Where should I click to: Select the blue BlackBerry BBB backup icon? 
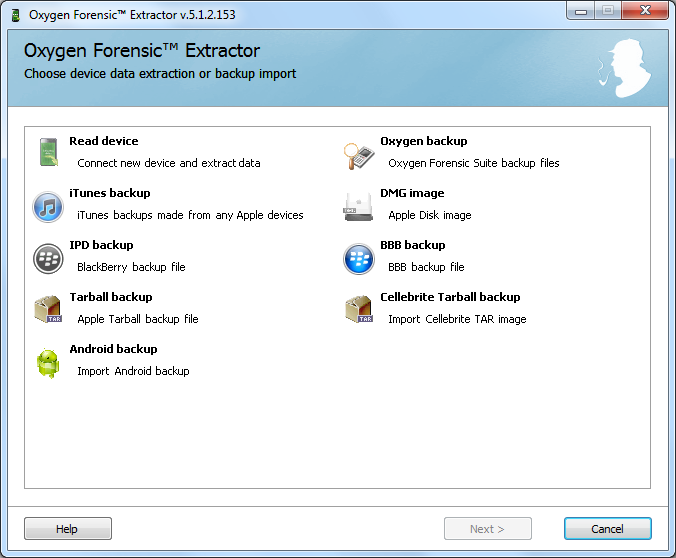[x=359, y=259]
